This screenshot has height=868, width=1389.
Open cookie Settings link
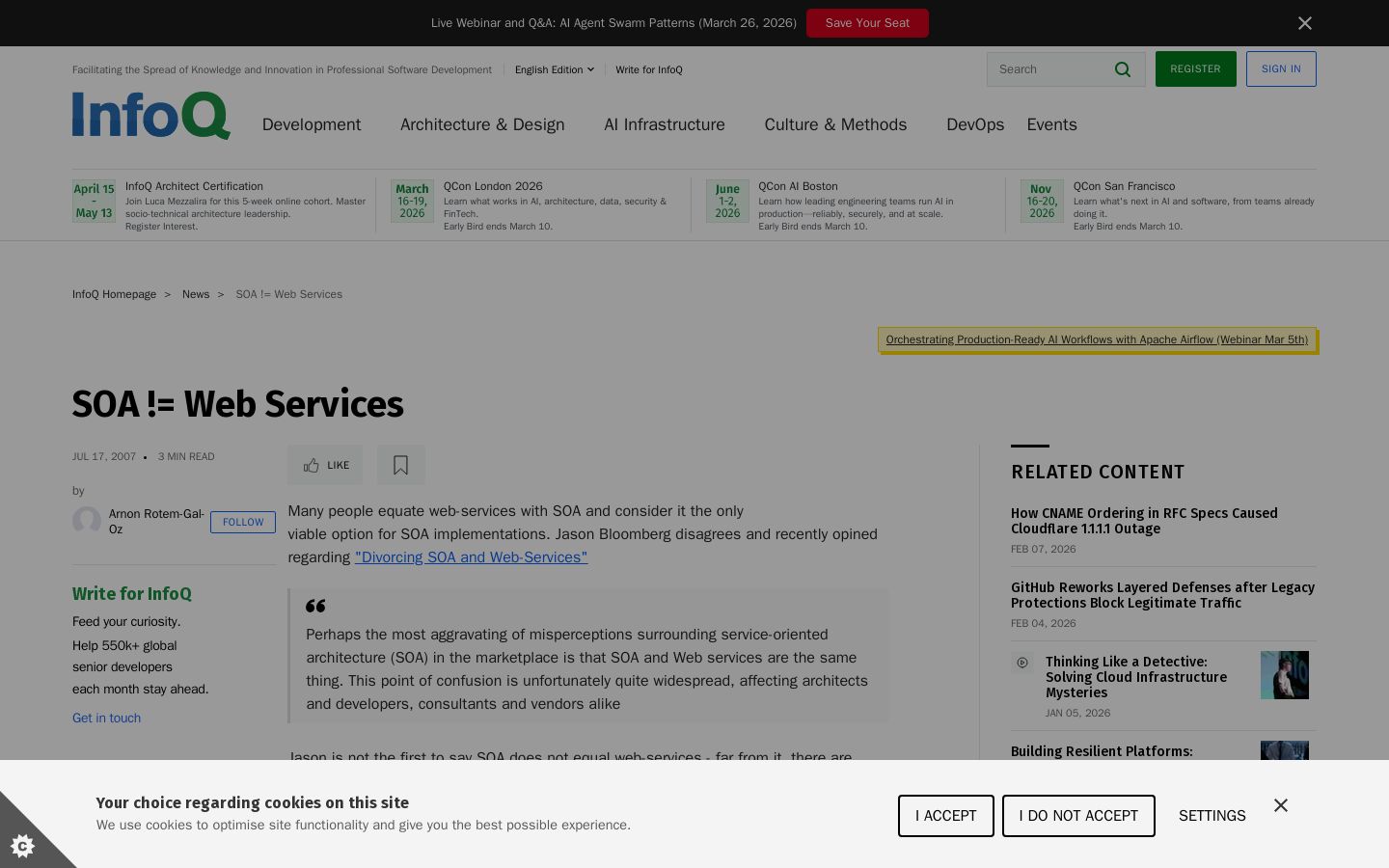click(1212, 816)
